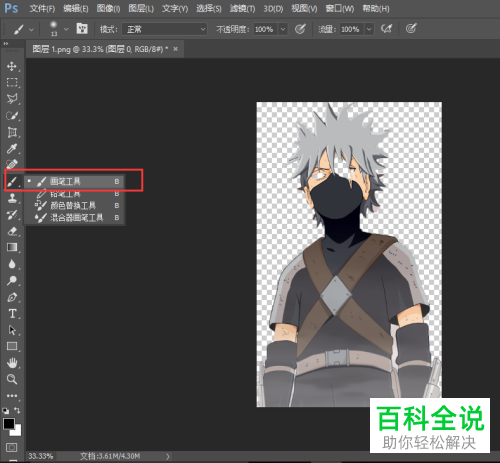Select the Hand tool
Image resolution: width=500 pixels, height=463 pixels.
(12, 363)
